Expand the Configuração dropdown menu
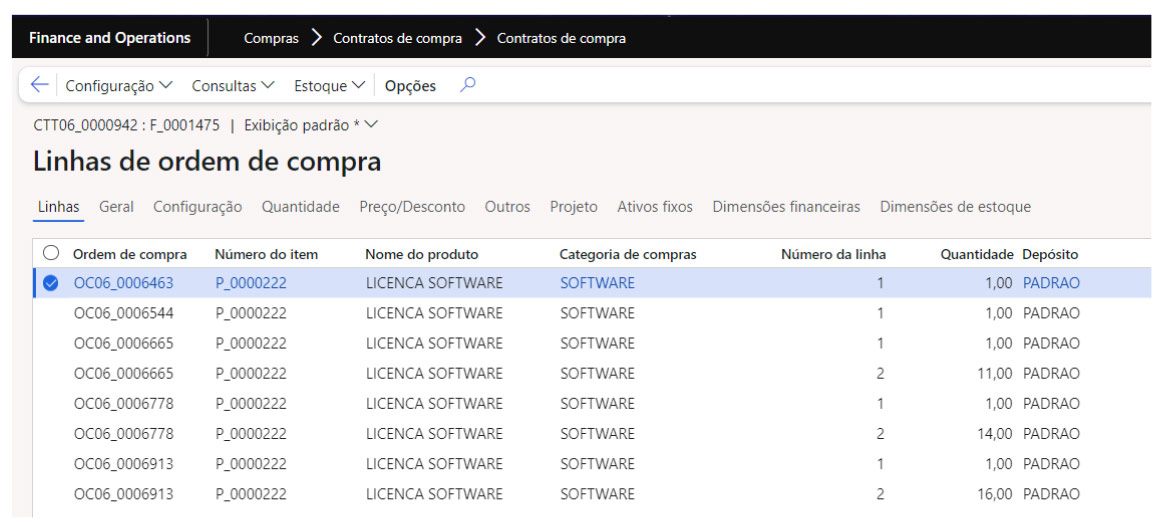This screenshot has height=527, width=1163. click(x=118, y=86)
